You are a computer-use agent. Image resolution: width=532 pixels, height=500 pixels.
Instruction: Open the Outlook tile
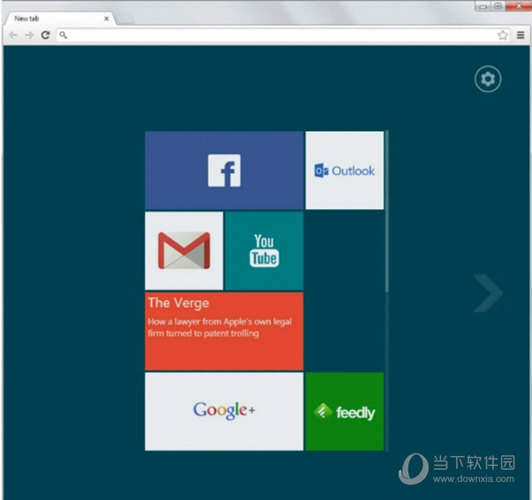click(x=344, y=170)
